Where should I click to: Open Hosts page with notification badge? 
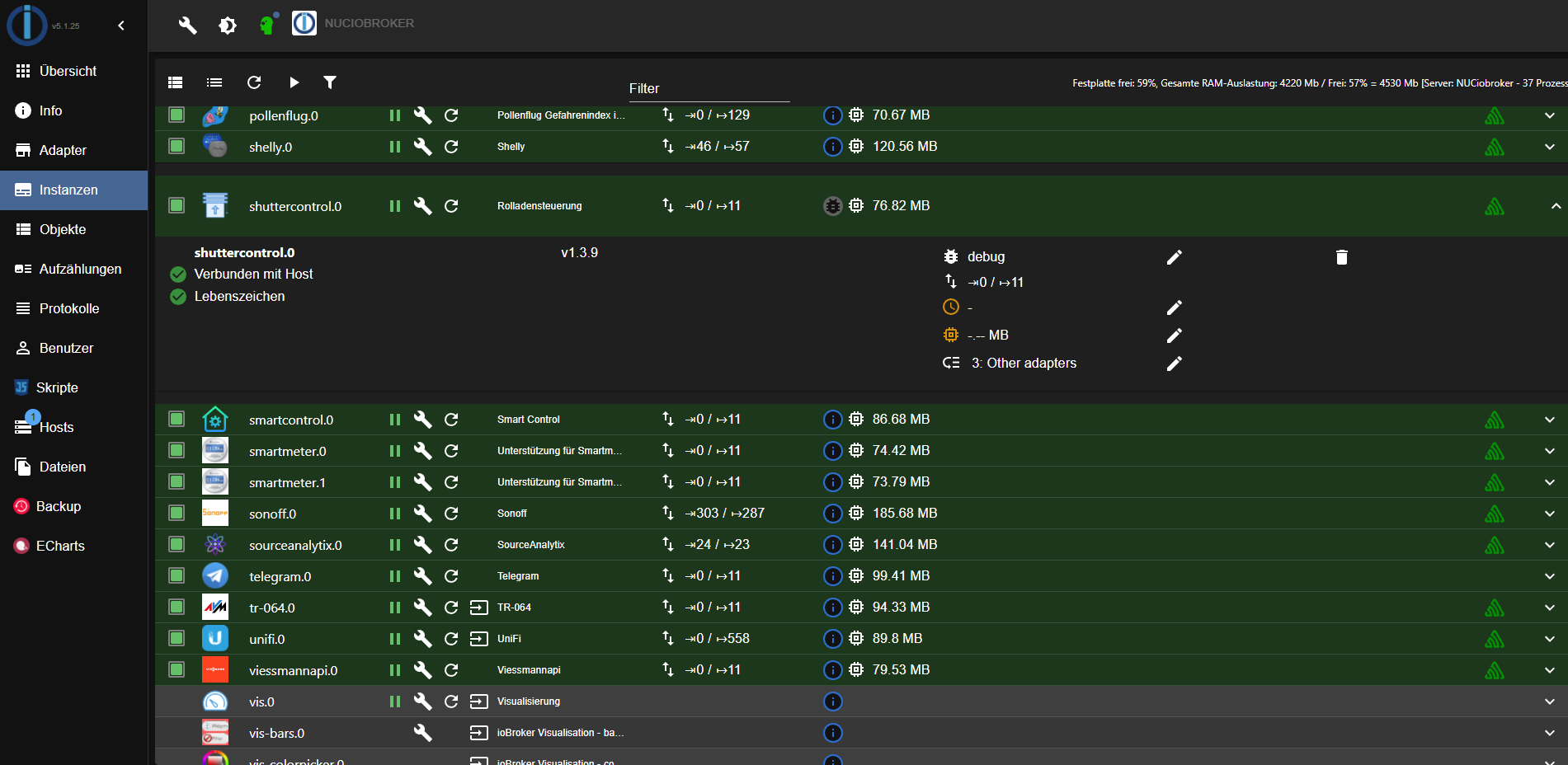coord(56,427)
